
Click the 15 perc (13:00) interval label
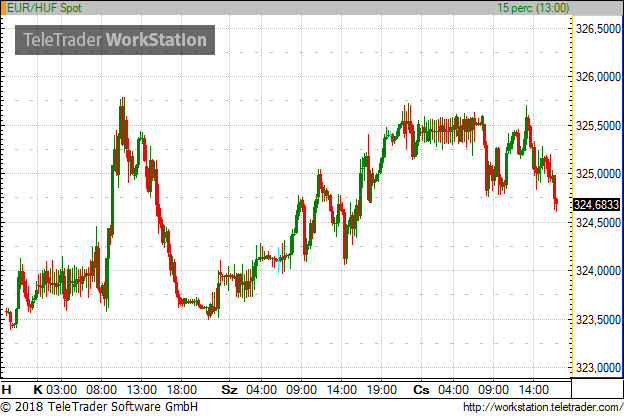point(533,8)
